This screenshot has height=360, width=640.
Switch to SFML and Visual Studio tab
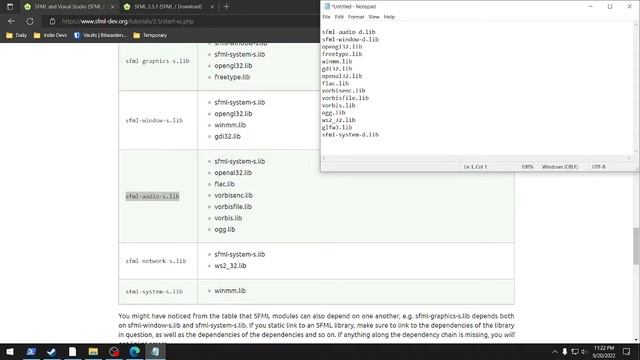[x=69, y=7]
